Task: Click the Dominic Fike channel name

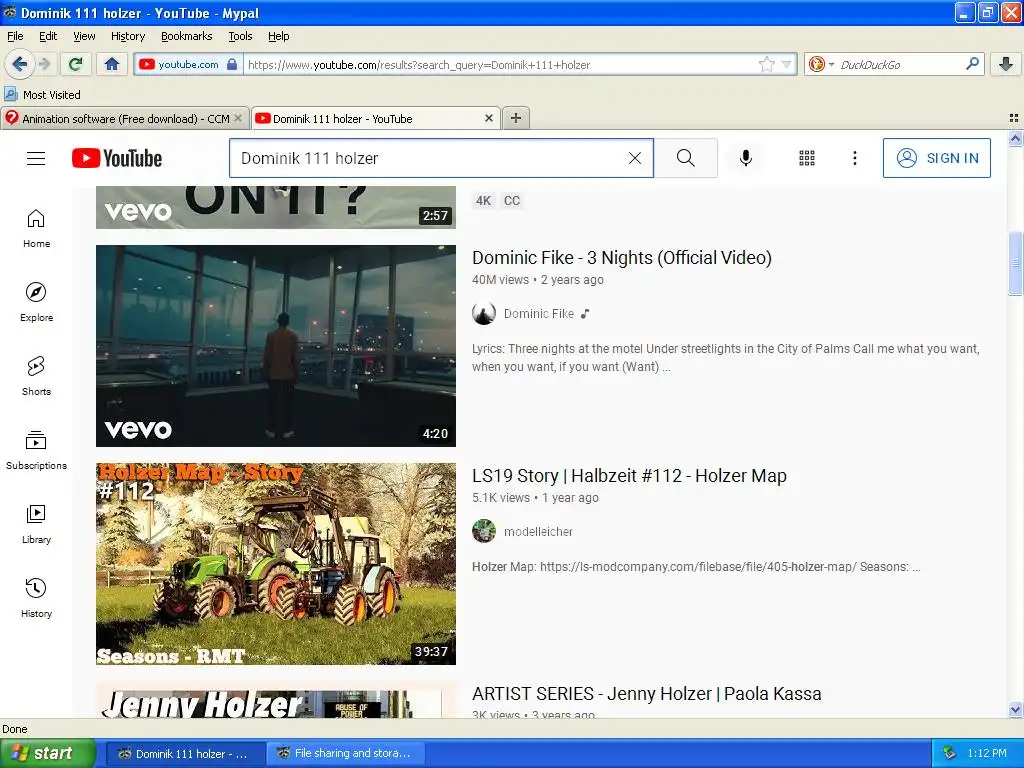Action: click(x=539, y=314)
